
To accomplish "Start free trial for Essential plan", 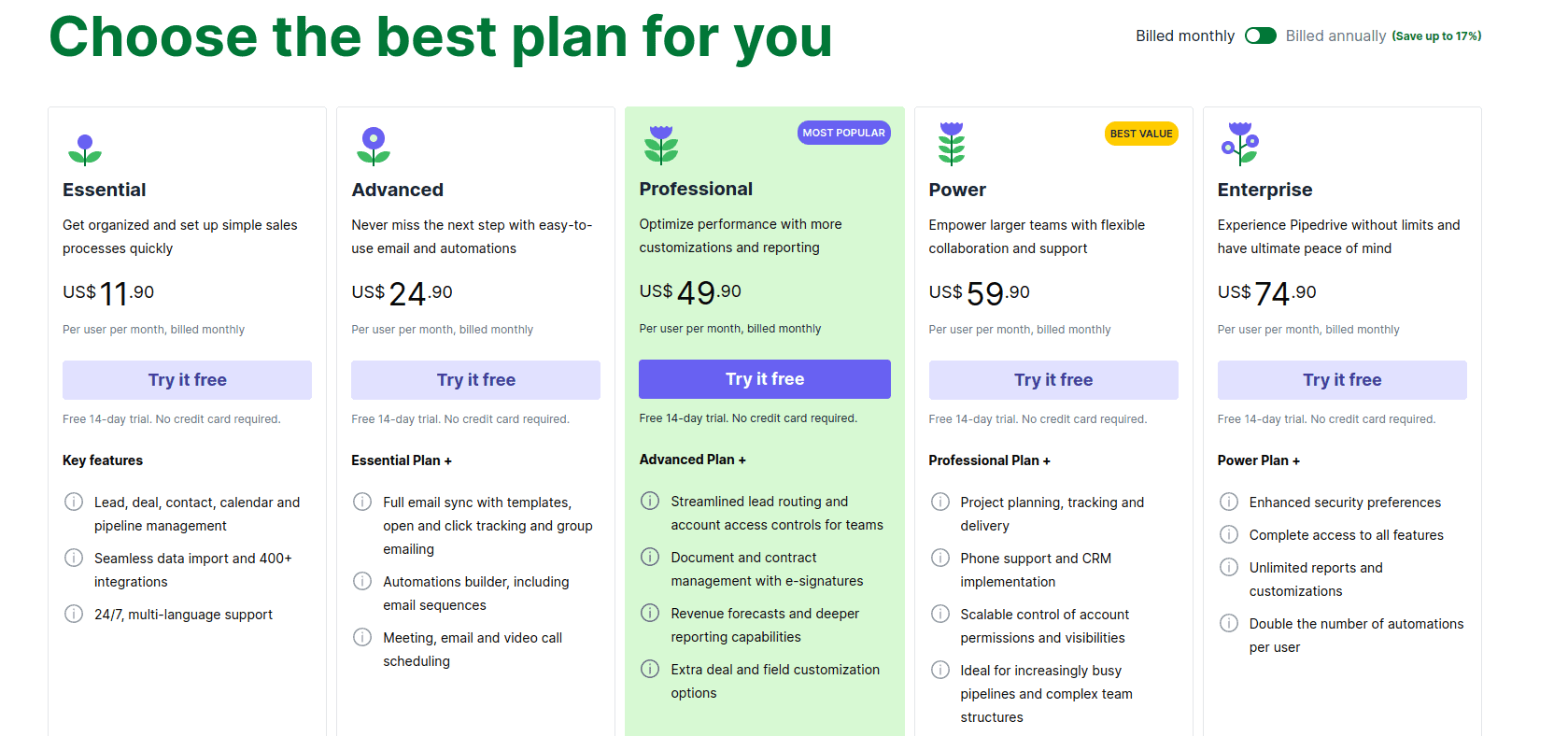I will pyautogui.click(x=187, y=380).
